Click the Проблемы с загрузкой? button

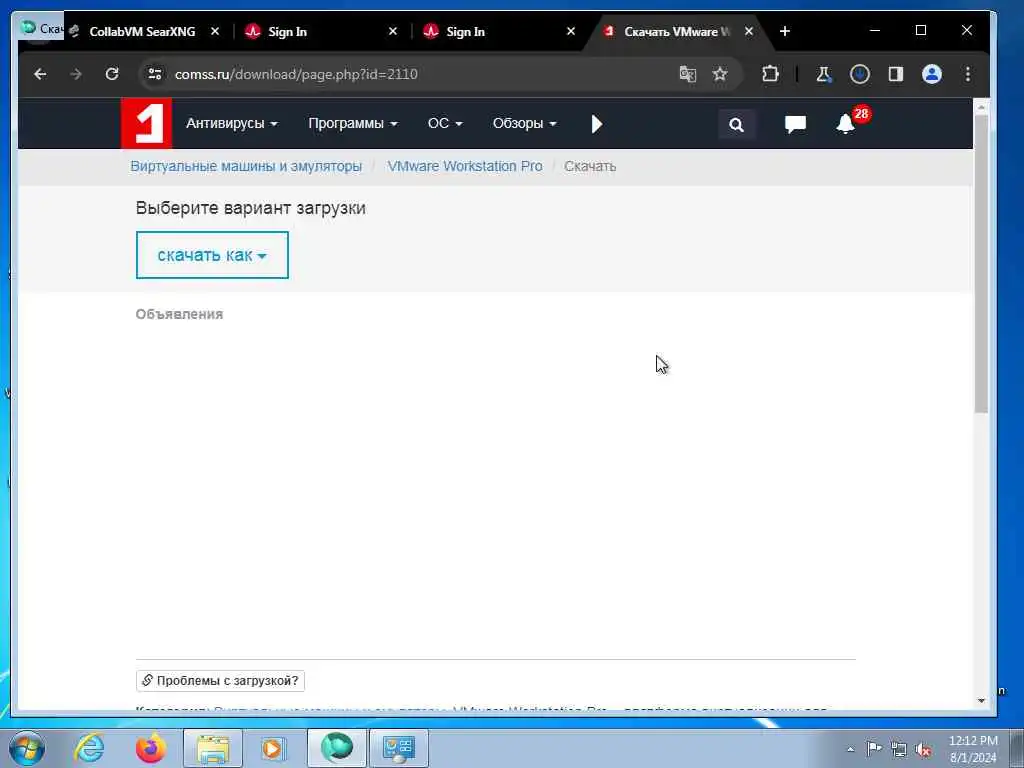[220, 680]
